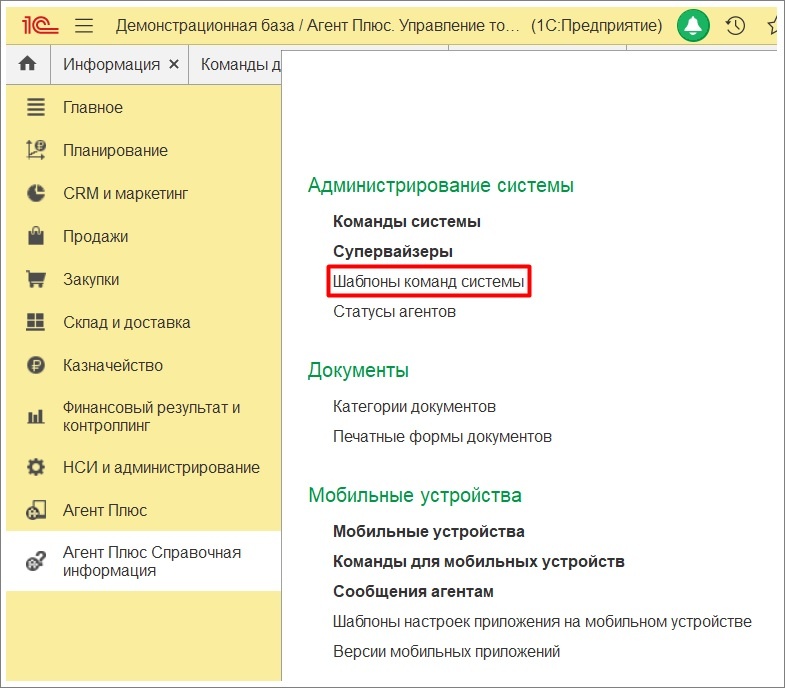Open Версии мобильных приложений link
785x688 pixels.
[447, 651]
